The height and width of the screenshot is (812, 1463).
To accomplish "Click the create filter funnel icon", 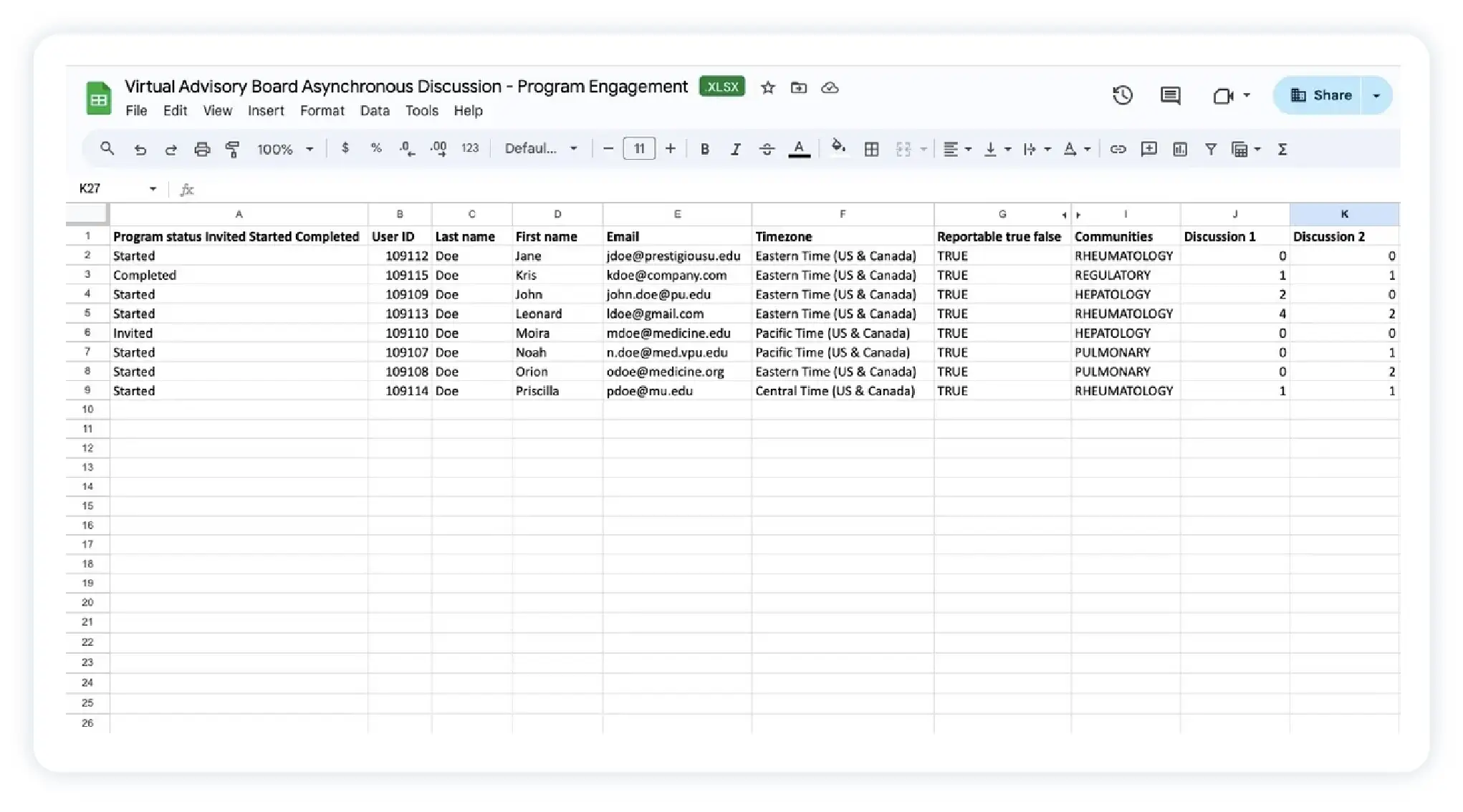I will click(1210, 149).
